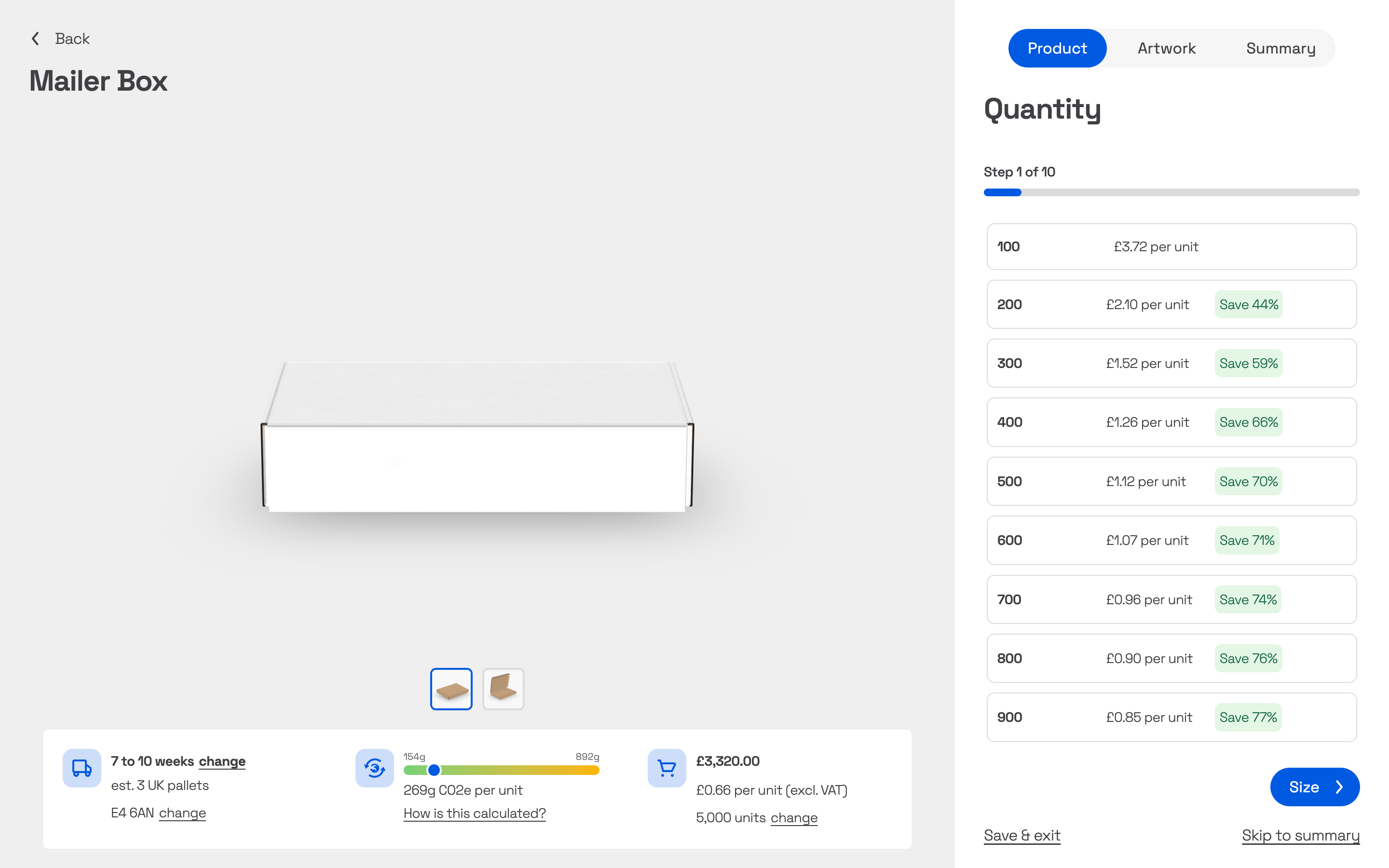Screen dimensions: 1389x868
Task: Click Skip to summary link
Action: [1300, 835]
